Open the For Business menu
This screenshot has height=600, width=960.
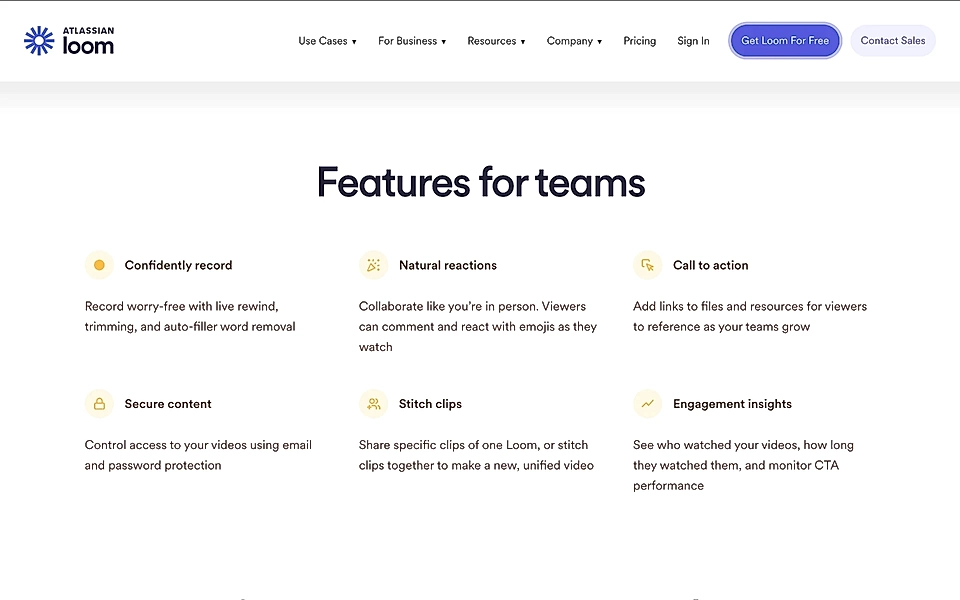[412, 41]
